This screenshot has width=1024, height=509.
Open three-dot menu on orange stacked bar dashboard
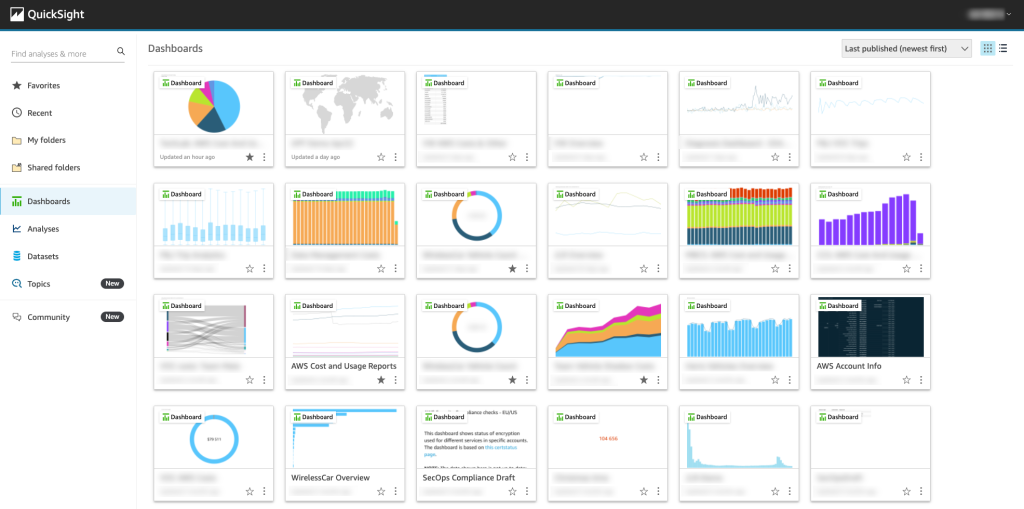tap(395, 269)
